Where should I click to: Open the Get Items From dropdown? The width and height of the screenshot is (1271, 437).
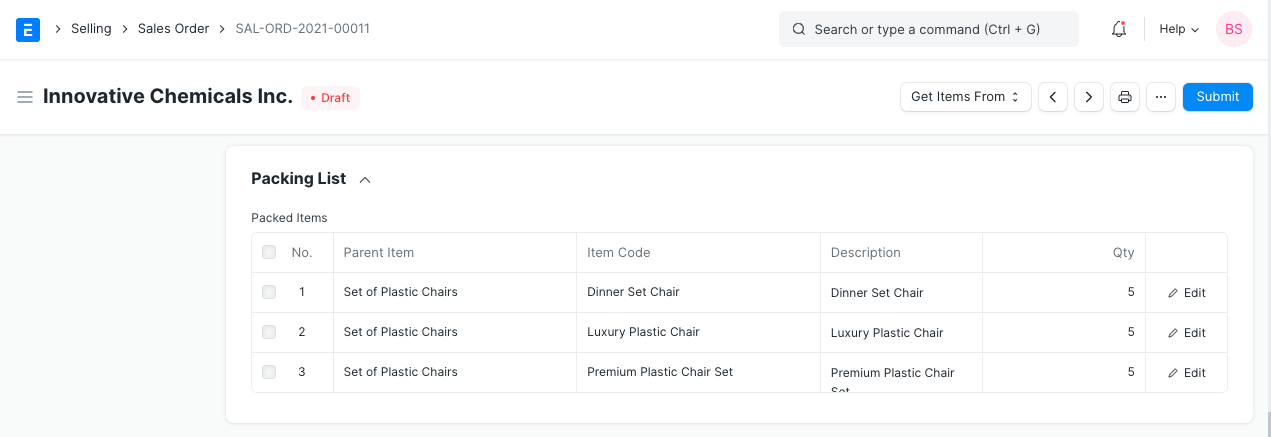[965, 97]
